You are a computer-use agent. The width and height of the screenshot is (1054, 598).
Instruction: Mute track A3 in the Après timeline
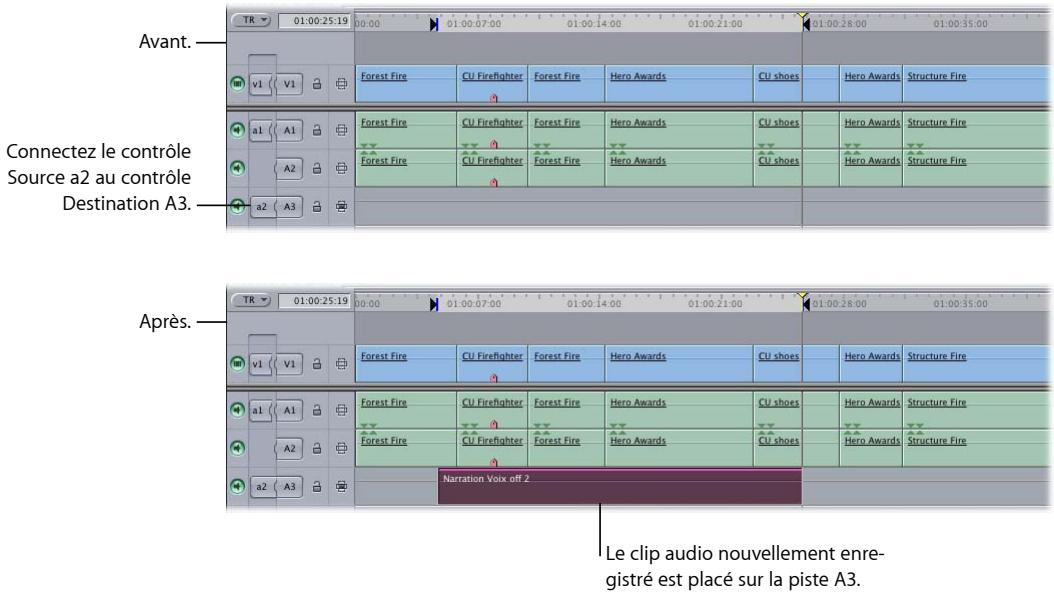tap(237, 486)
